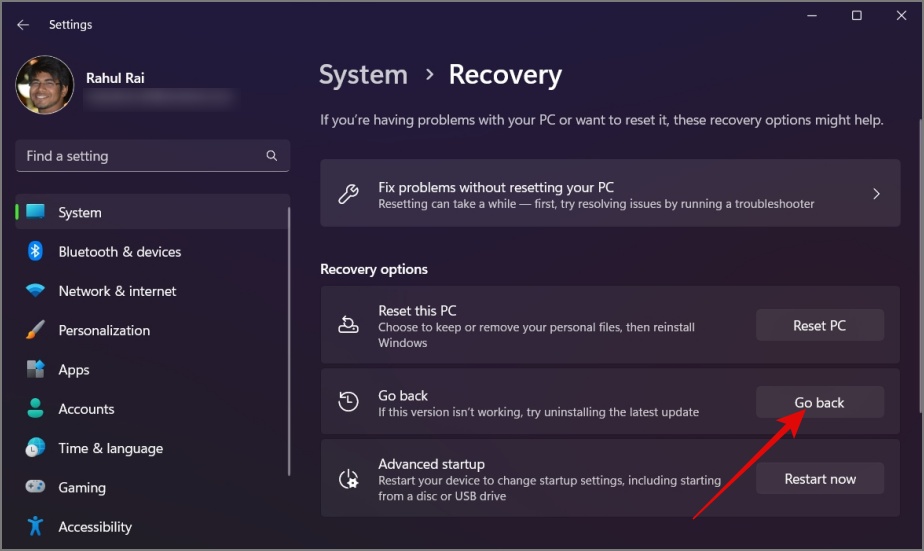Expand Fix problems chevron arrow
This screenshot has width=924, height=551.
(x=876, y=194)
